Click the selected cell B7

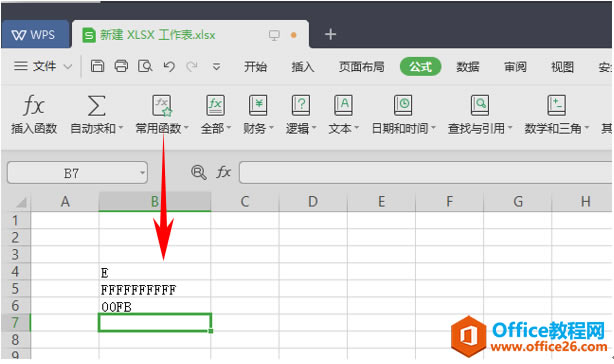pyautogui.click(x=155, y=323)
